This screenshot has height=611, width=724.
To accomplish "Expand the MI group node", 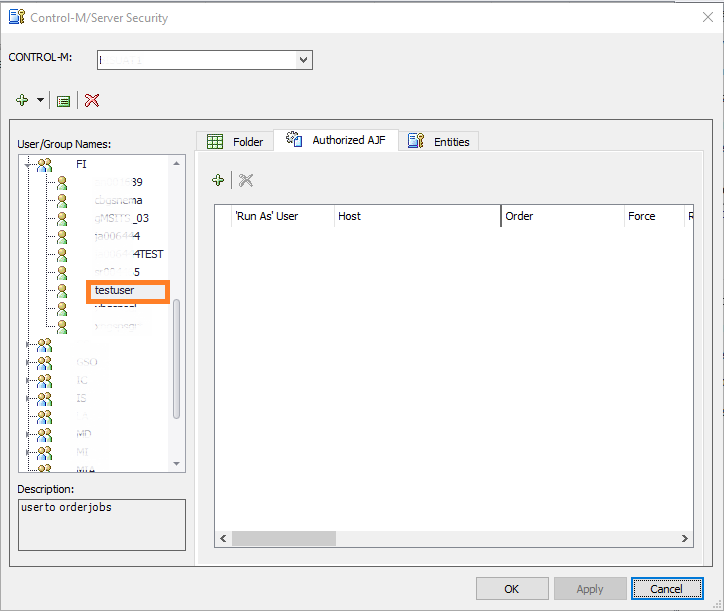I will point(28,453).
